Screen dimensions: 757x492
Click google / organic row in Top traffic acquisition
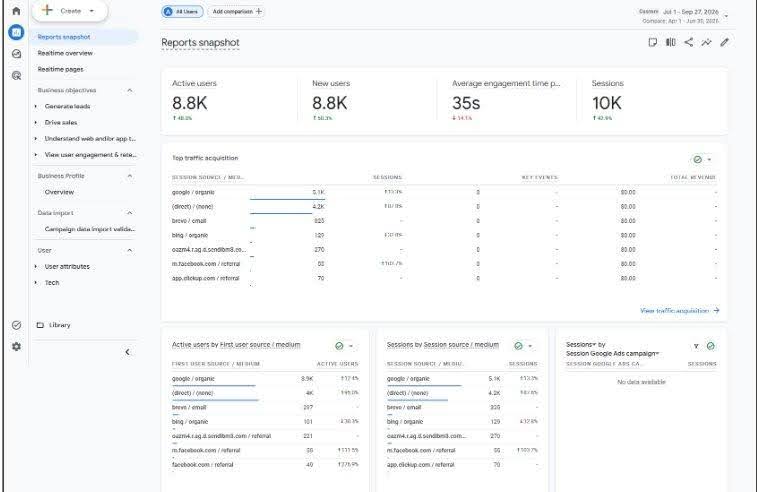444,192
